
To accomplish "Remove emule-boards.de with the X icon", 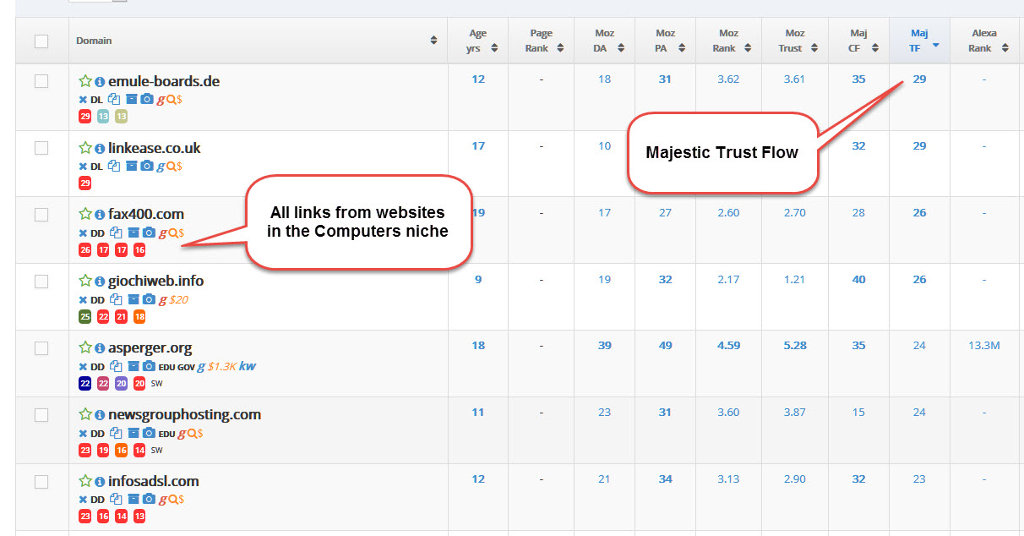I will 83,99.
